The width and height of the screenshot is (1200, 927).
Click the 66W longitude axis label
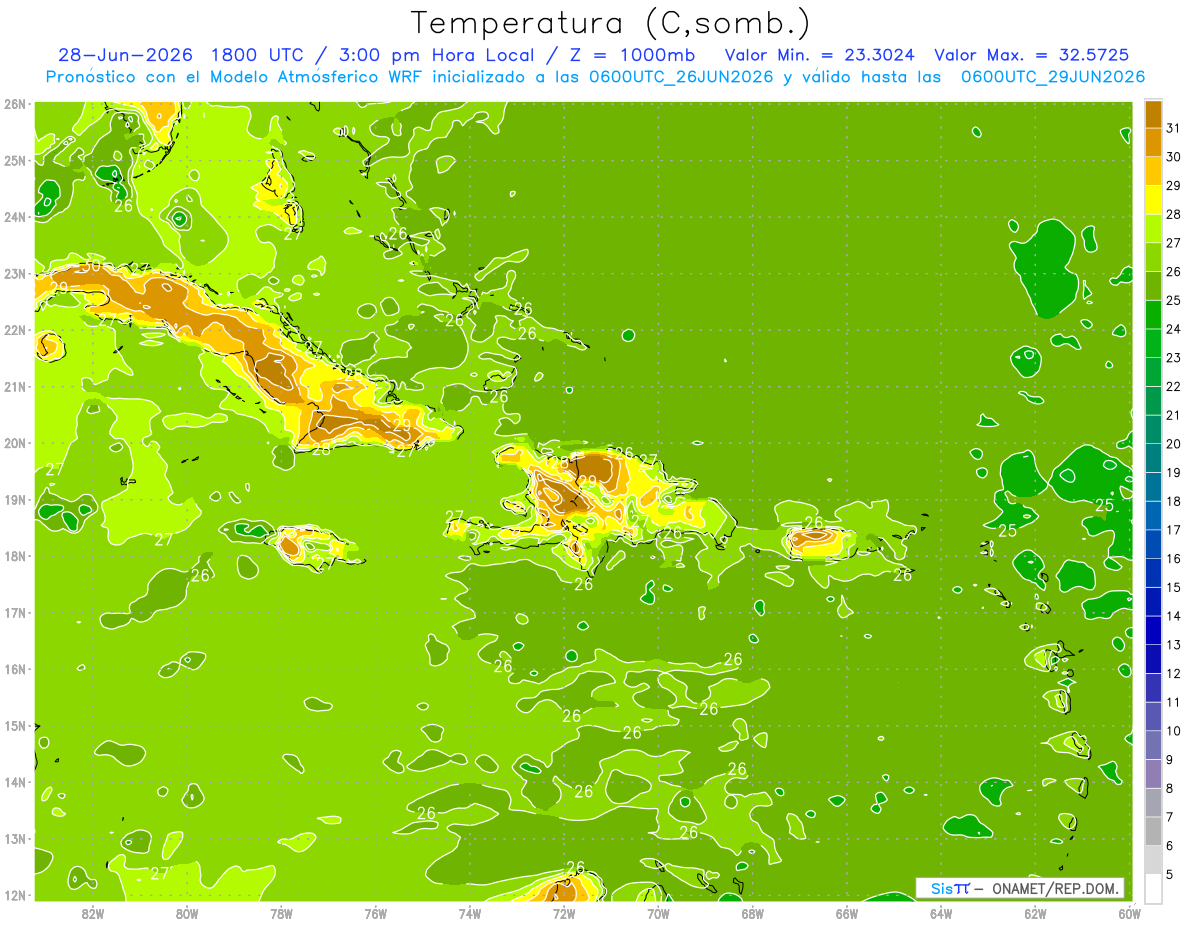pyautogui.click(x=847, y=912)
